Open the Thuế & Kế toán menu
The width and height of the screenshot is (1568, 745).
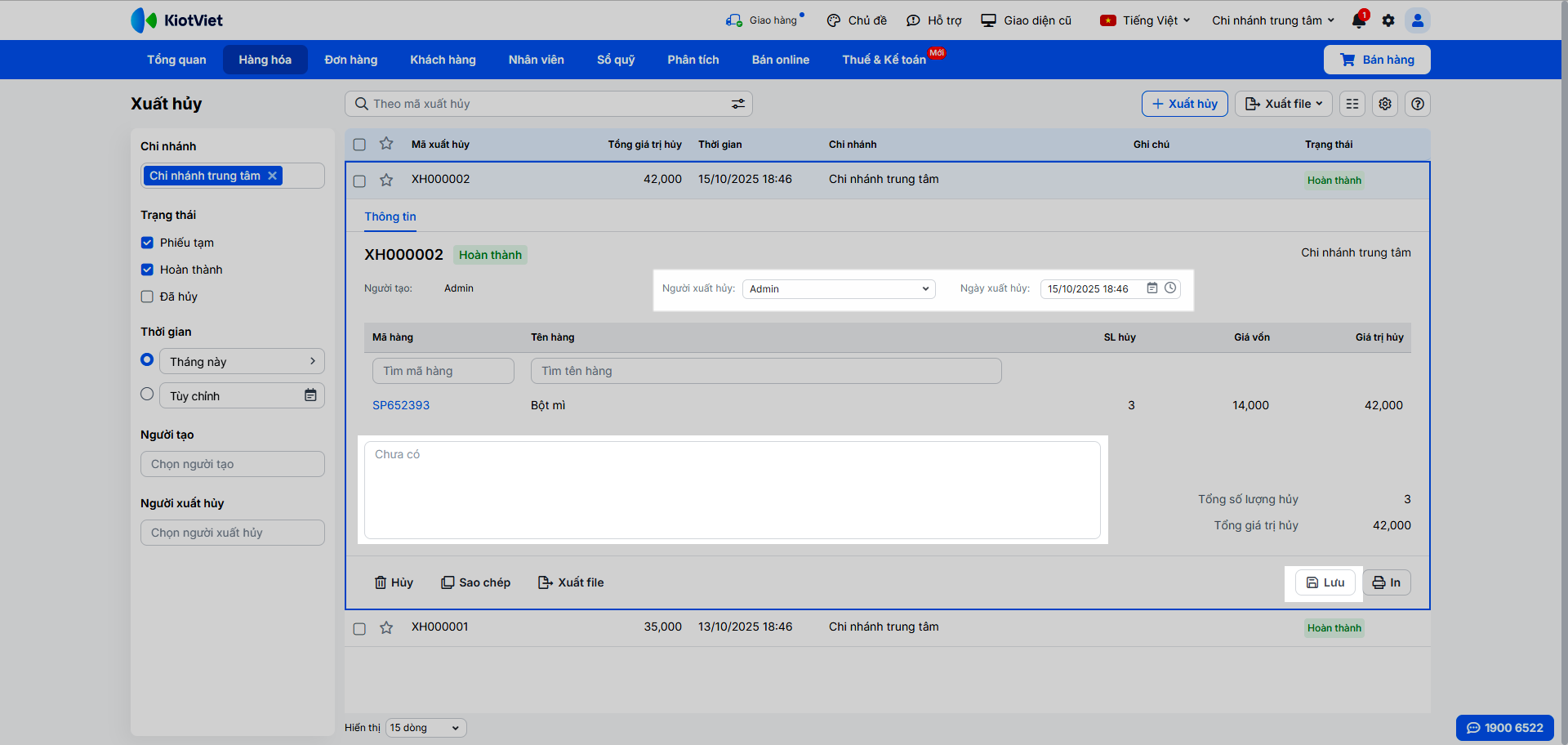tap(885, 60)
